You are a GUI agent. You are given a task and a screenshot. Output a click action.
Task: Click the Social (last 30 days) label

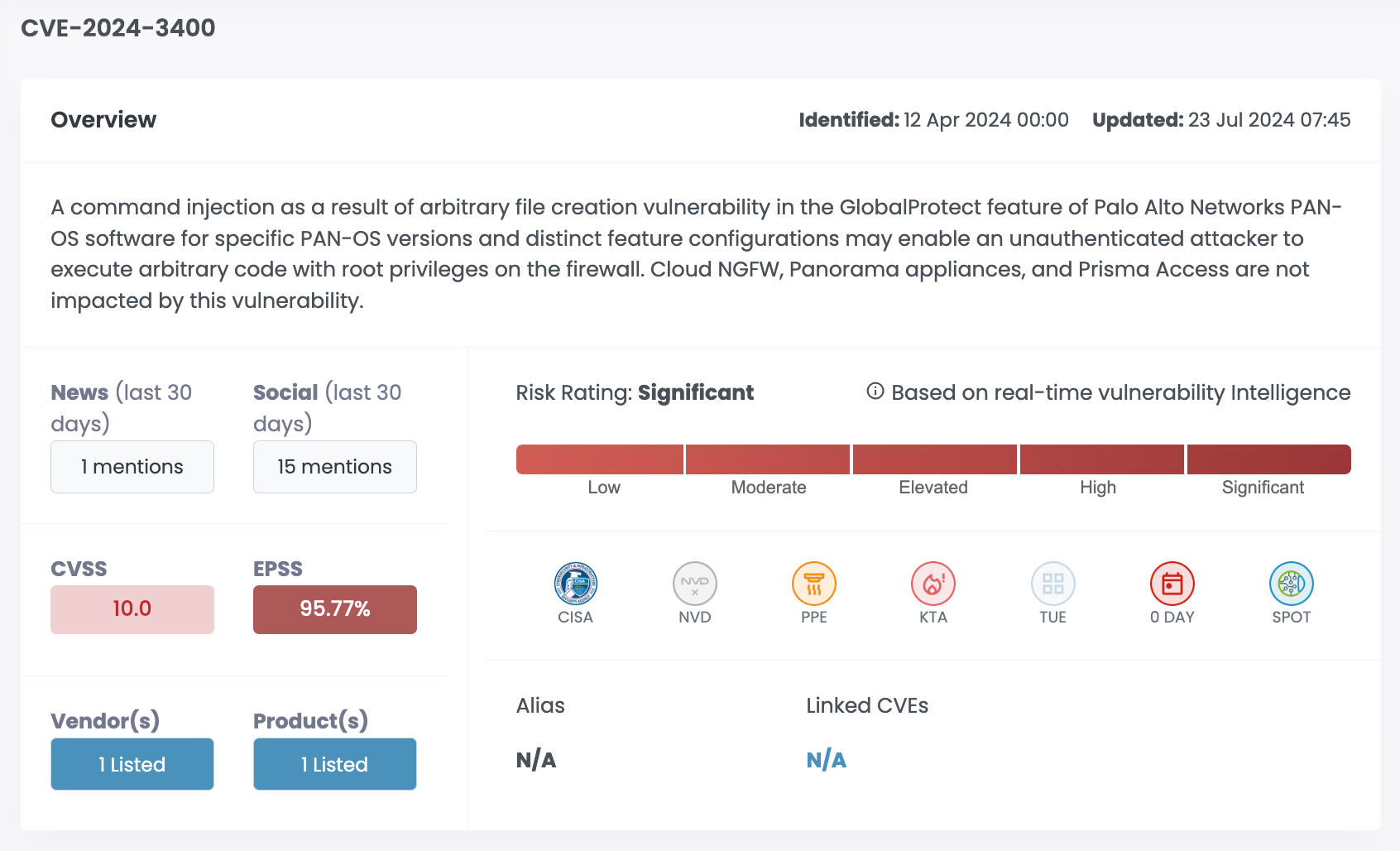tap(328, 407)
